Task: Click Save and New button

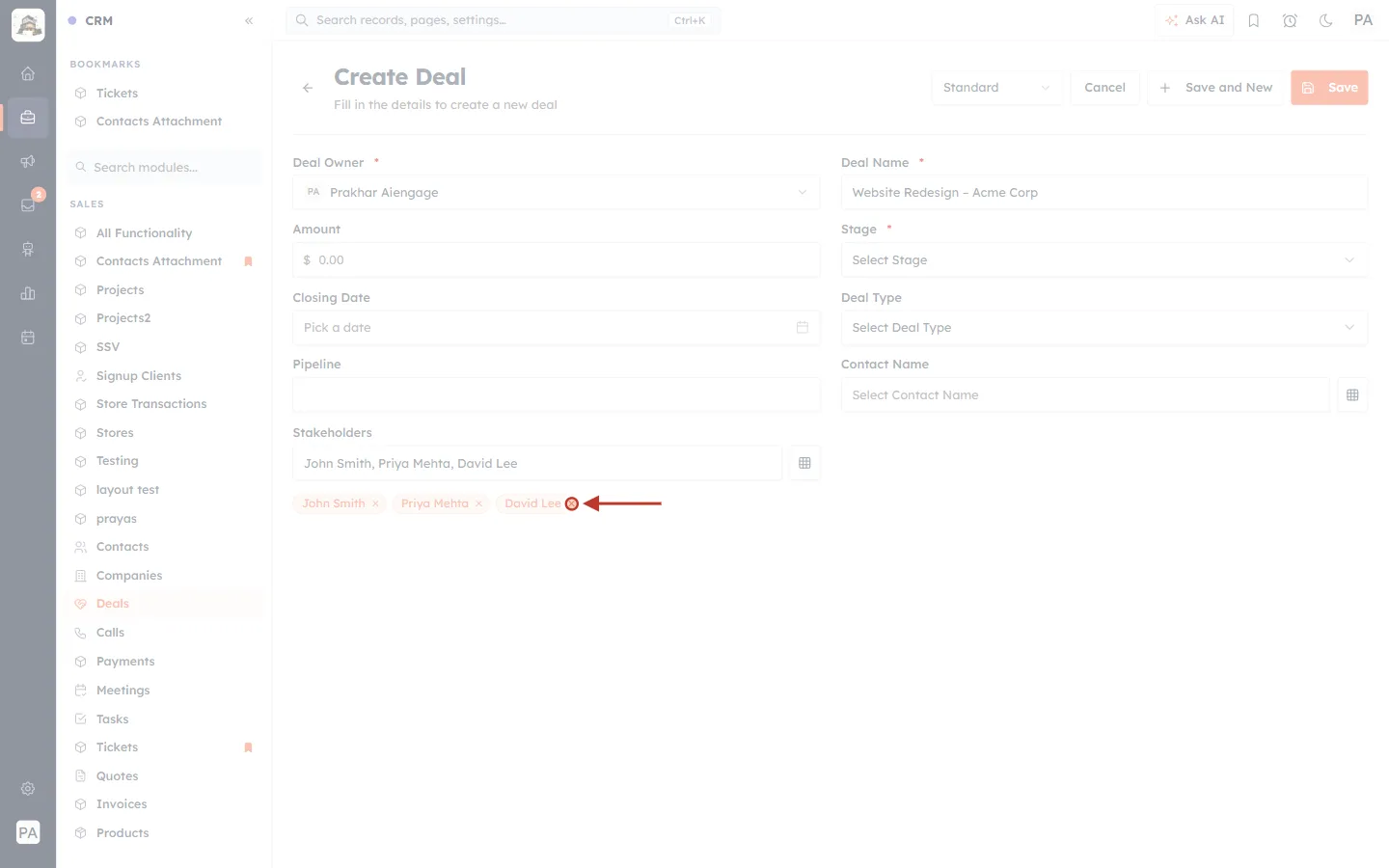Action: (x=1215, y=88)
